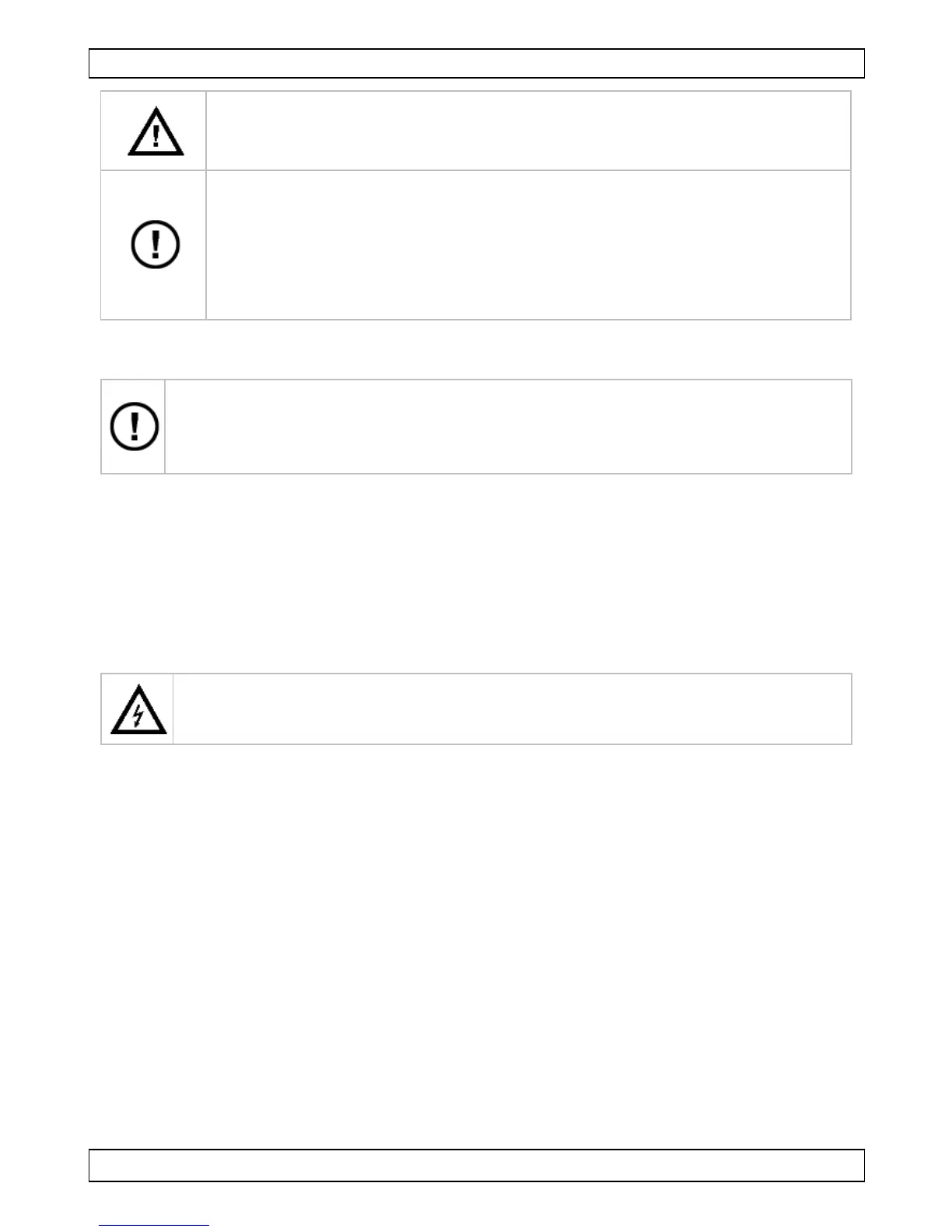Click the vertical divider right of the warning triangle

tap(206, 131)
